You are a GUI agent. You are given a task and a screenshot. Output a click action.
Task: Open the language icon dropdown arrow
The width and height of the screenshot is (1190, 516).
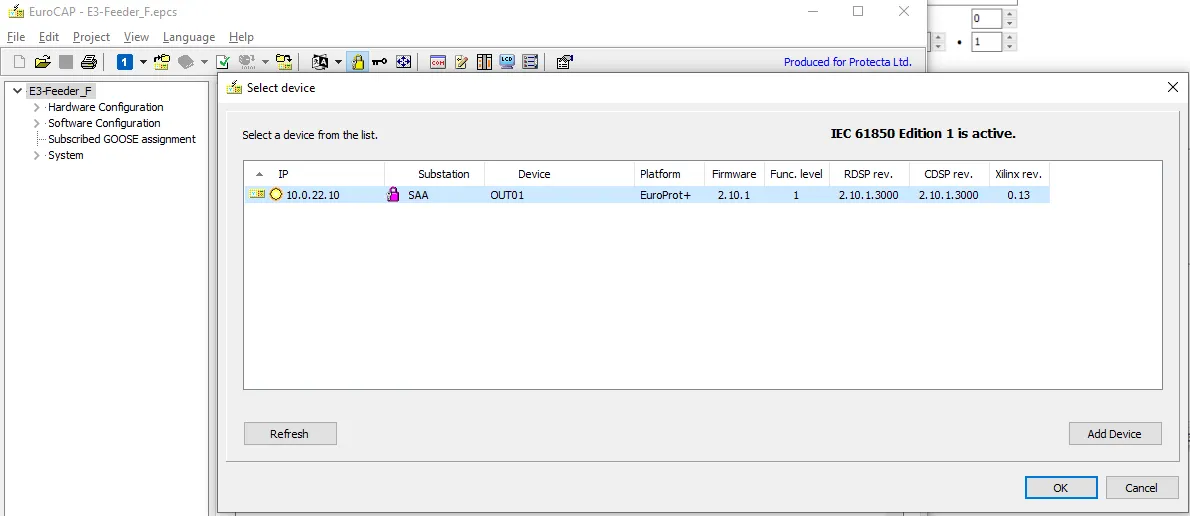tap(338, 62)
